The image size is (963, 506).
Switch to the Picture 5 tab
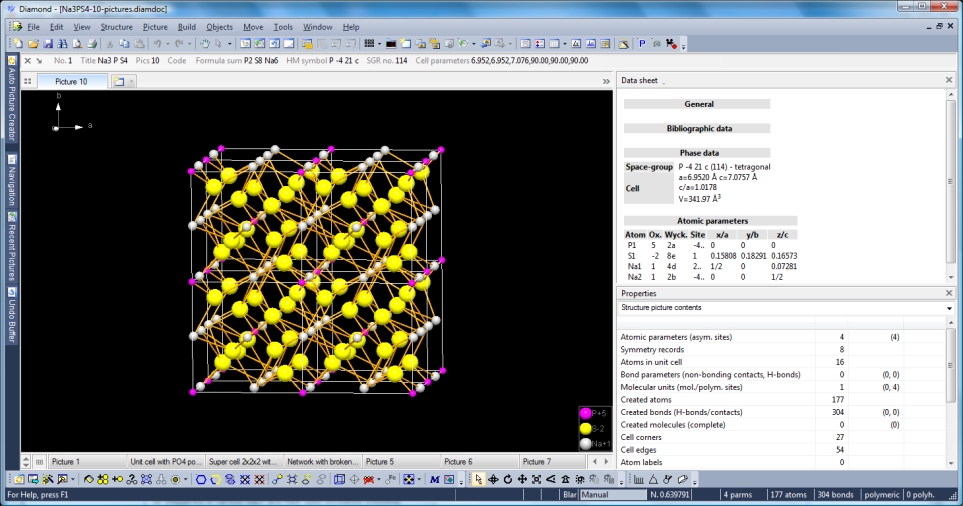coord(380,462)
